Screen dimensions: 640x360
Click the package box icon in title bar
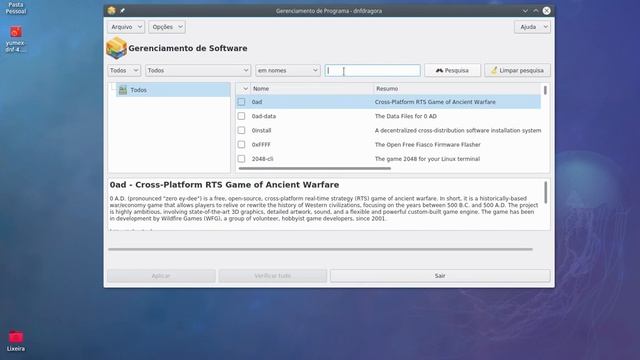pos(111,11)
